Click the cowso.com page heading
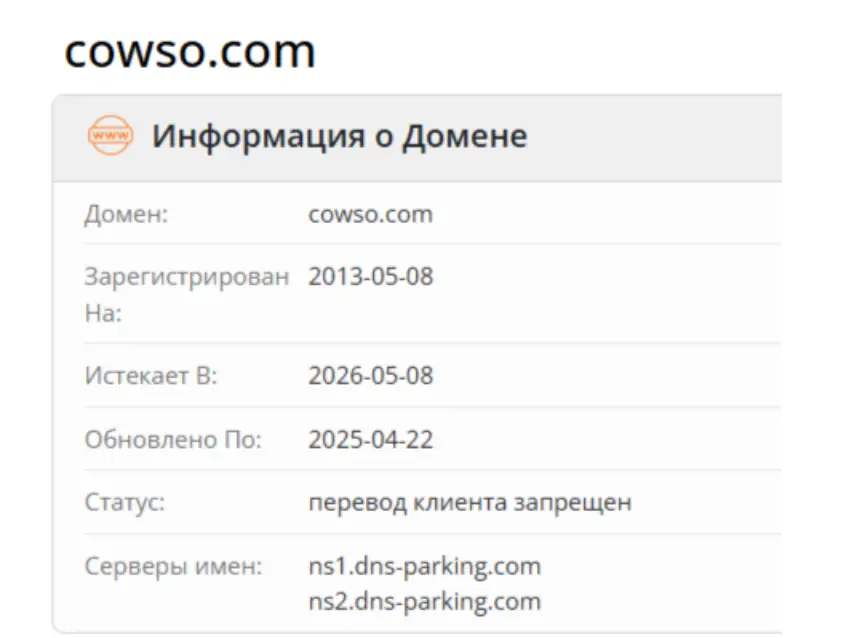856x638 pixels. pyautogui.click(x=188, y=50)
